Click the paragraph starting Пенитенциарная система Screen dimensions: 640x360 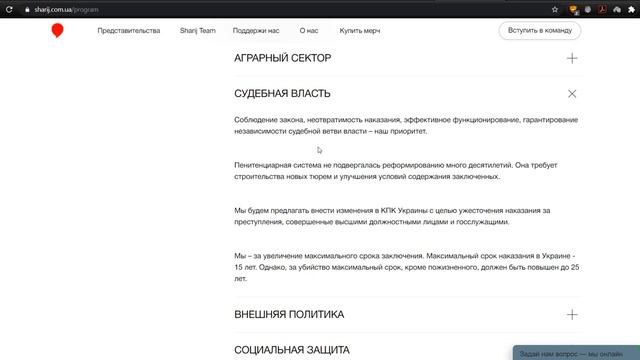click(396, 171)
